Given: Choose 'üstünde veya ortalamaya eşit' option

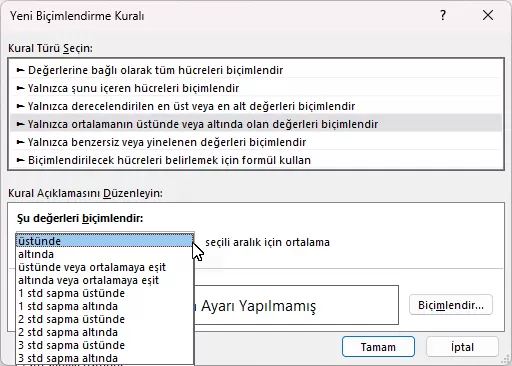Looking at the screenshot, I should coord(105,267).
